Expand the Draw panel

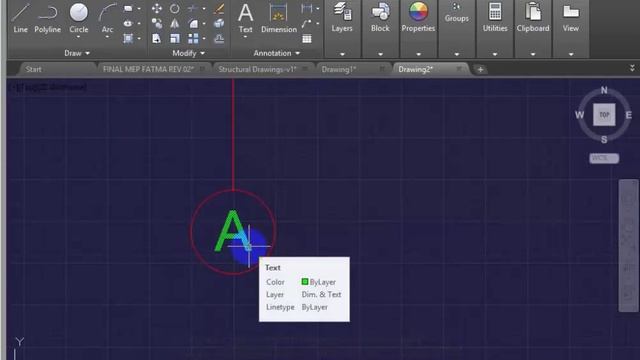click(x=77, y=53)
